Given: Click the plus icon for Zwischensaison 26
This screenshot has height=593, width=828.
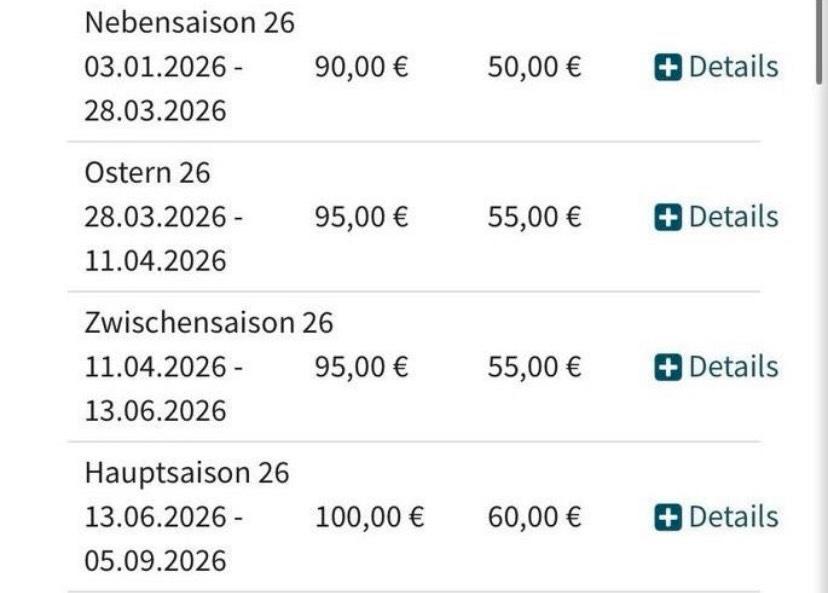Looking at the screenshot, I should pyautogui.click(x=667, y=367).
